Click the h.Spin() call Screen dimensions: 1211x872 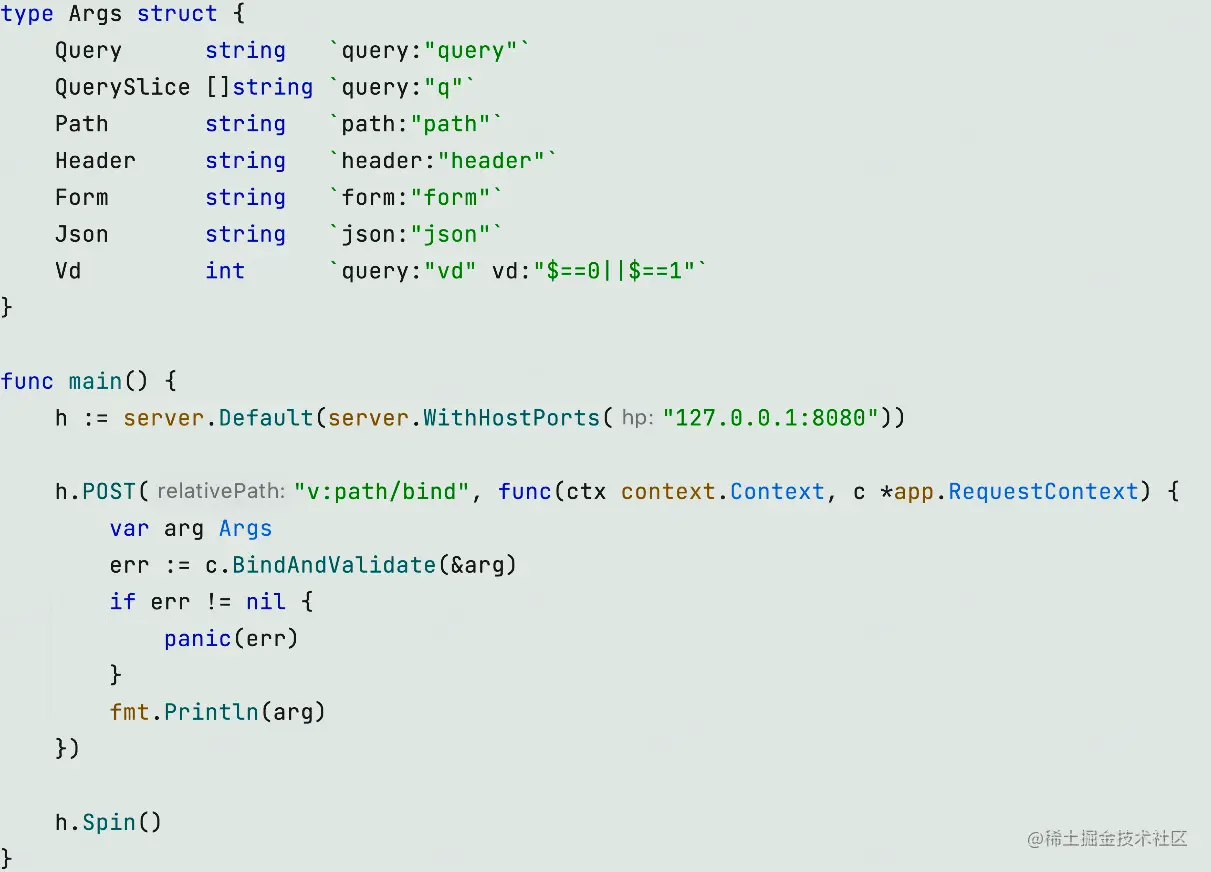pyautogui.click(x=109, y=822)
